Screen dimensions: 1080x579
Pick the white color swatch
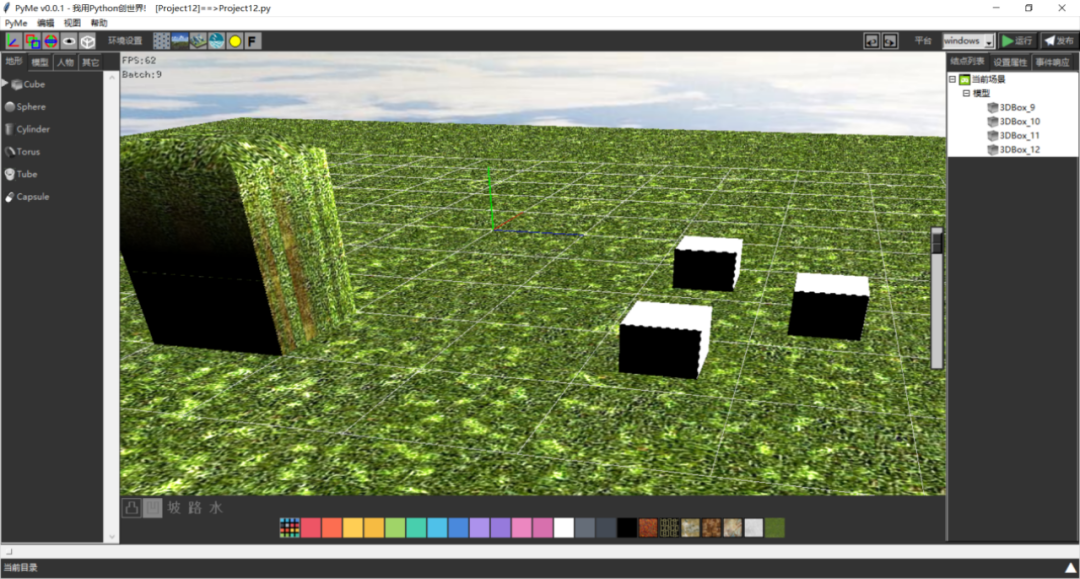click(563, 528)
